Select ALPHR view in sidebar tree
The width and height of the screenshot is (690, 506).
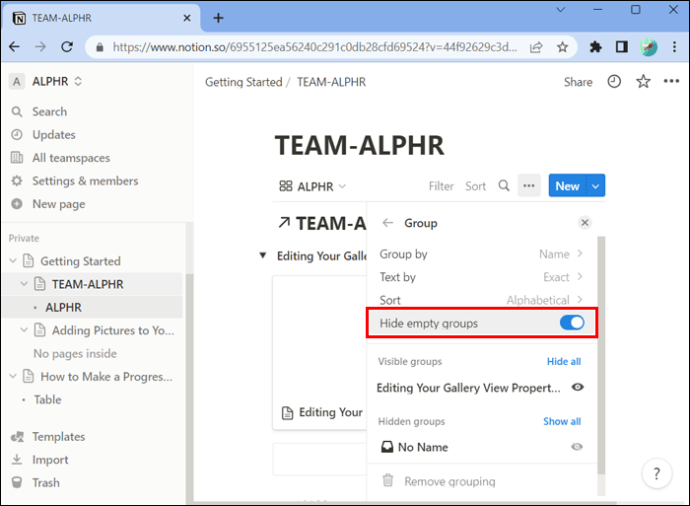click(63, 307)
